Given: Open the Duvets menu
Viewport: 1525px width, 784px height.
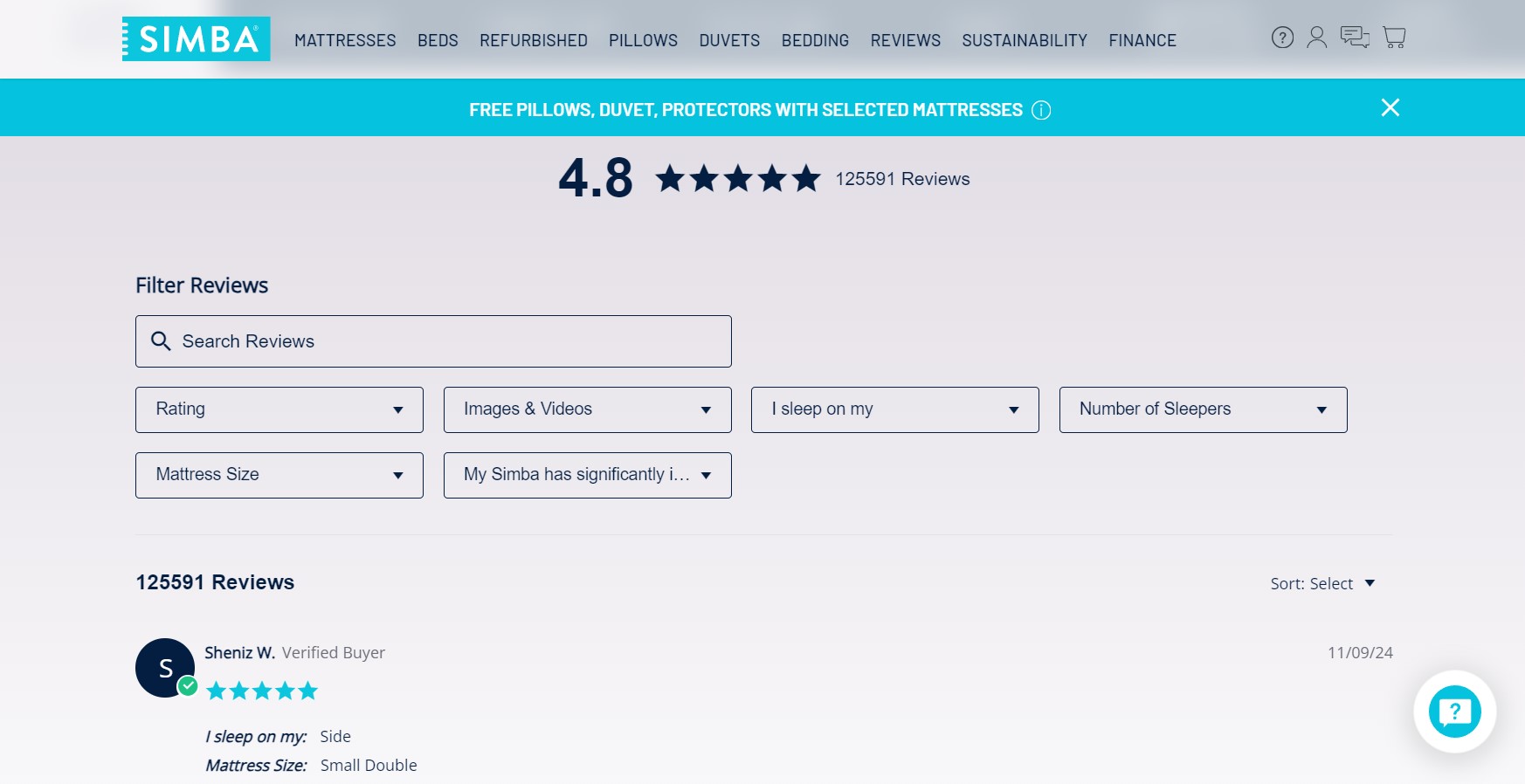Looking at the screenshot, I should click(729, 40).
